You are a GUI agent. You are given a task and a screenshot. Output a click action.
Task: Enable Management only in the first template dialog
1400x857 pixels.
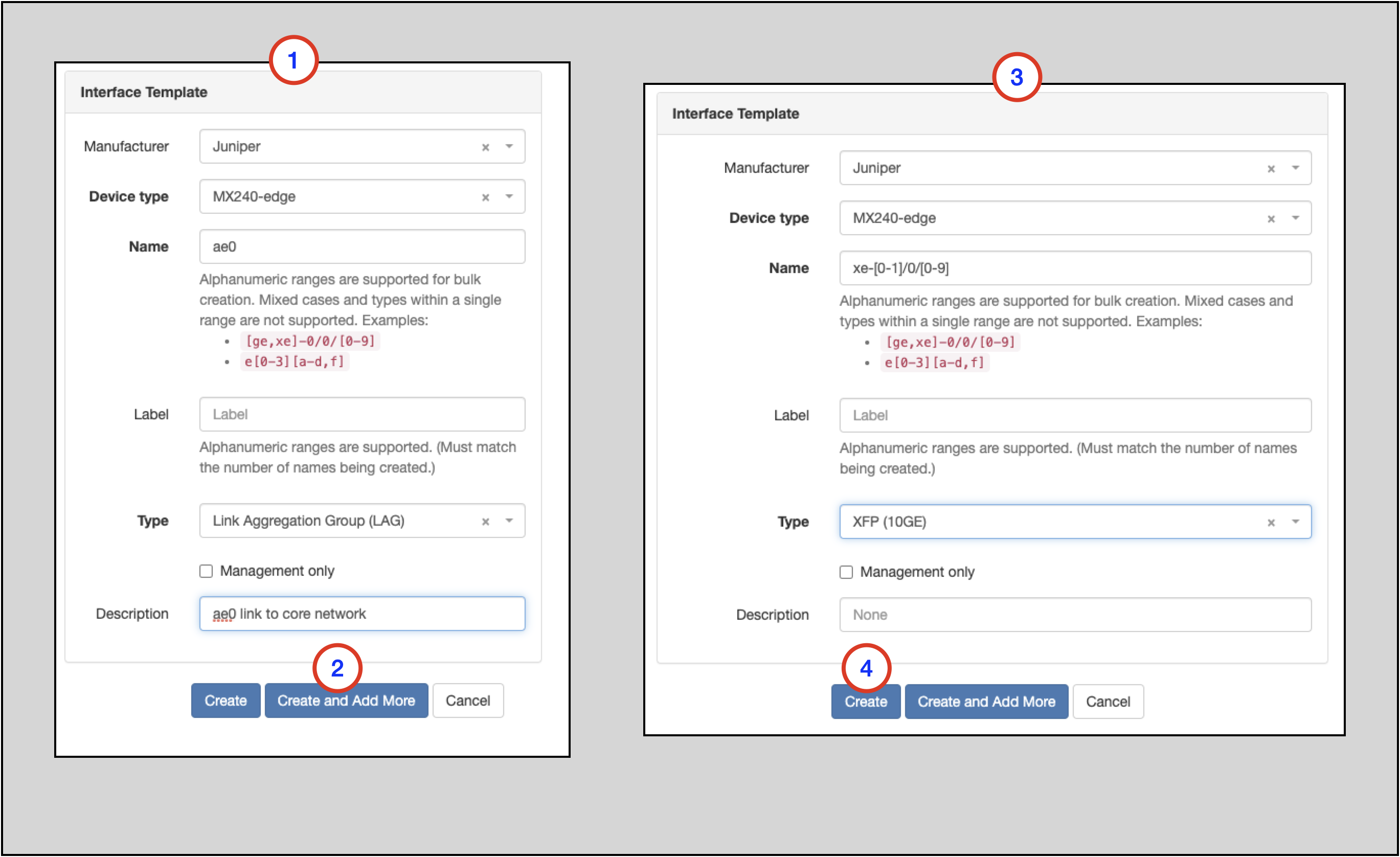206,571
